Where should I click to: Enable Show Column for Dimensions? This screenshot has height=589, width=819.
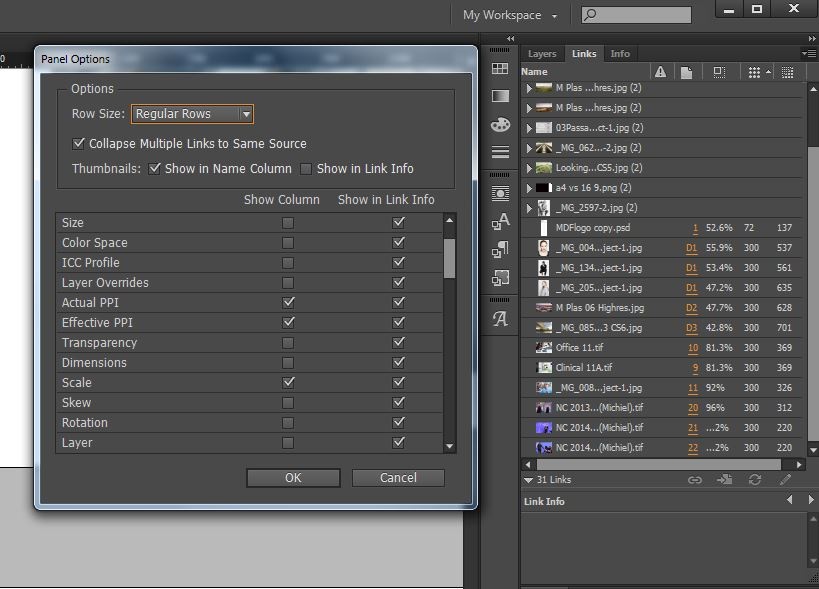point(288,362)
